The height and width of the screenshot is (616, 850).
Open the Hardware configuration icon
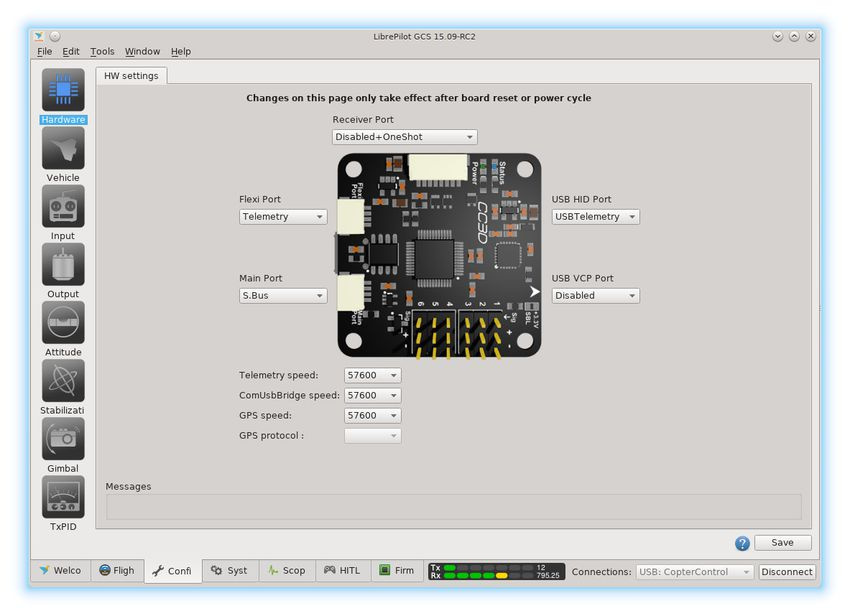tap(63, 90)
